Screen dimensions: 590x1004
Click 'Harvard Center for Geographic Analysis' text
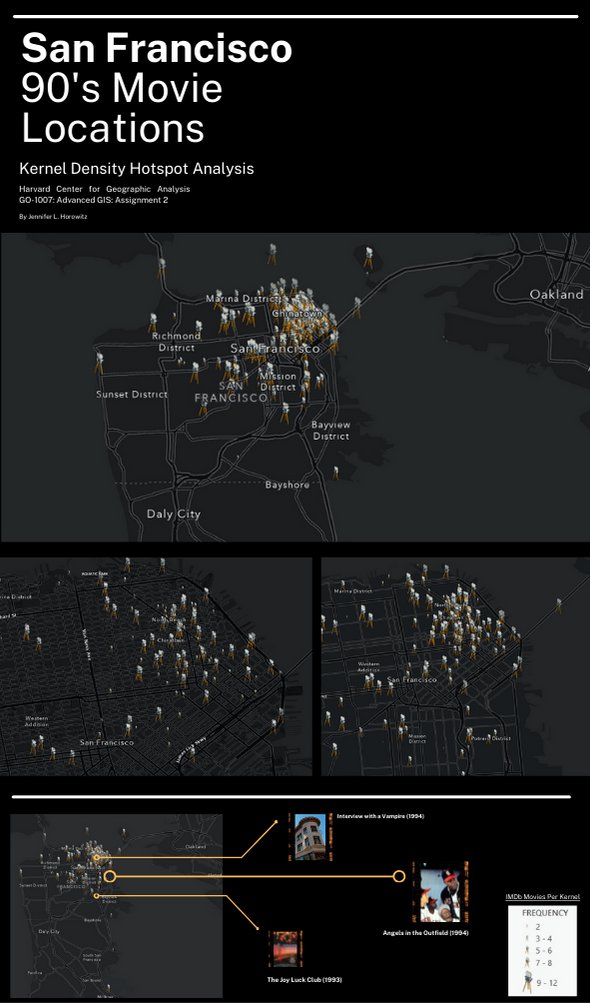(104, 189)
